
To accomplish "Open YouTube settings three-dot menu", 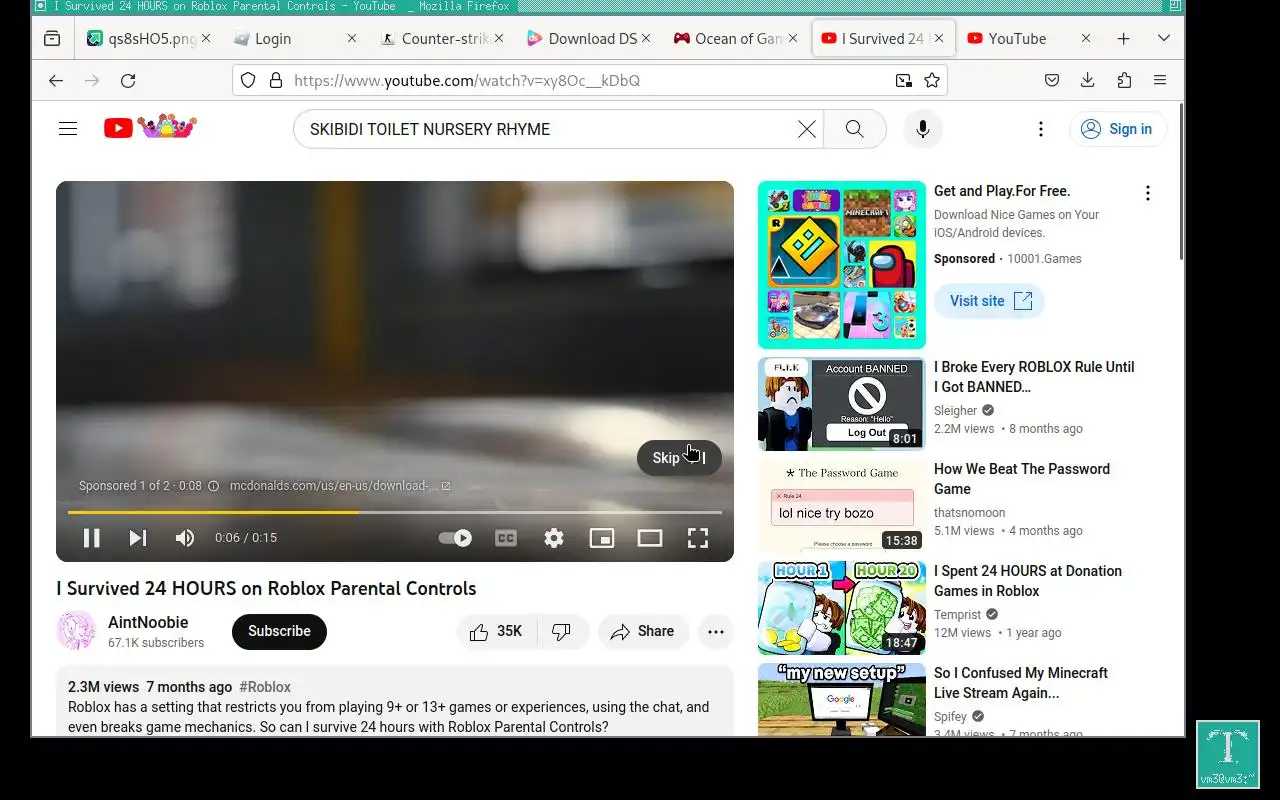I will (x=1040, y=129).
